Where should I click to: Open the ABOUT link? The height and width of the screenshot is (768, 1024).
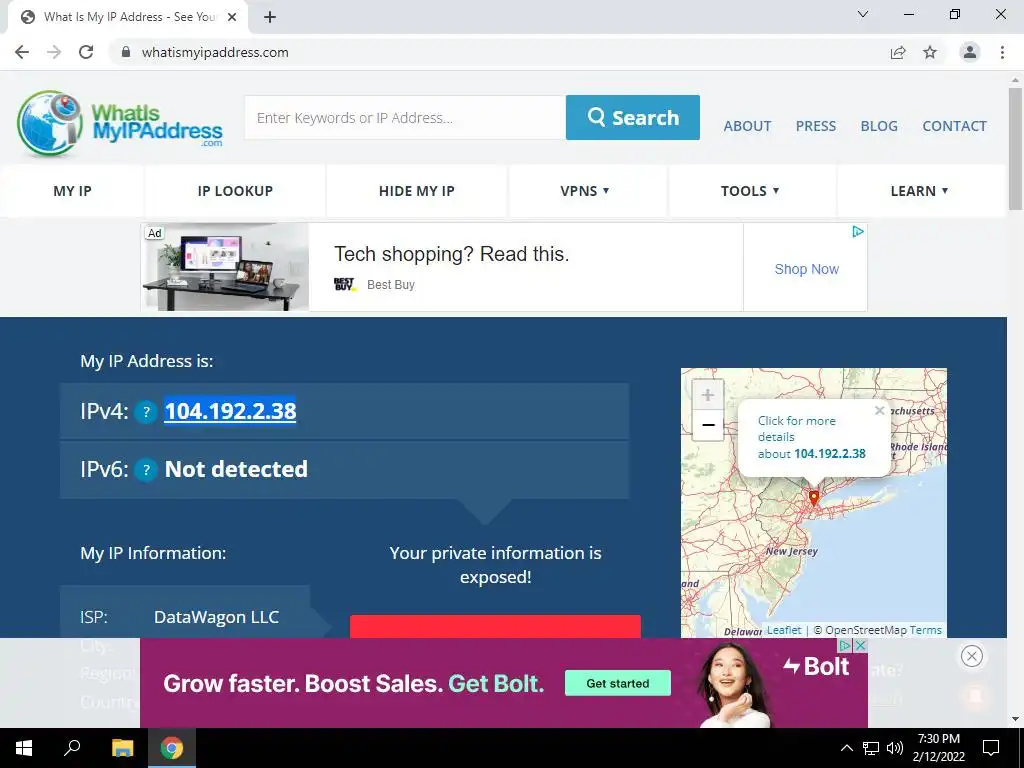pyautogui.click(x=747, y=126)
